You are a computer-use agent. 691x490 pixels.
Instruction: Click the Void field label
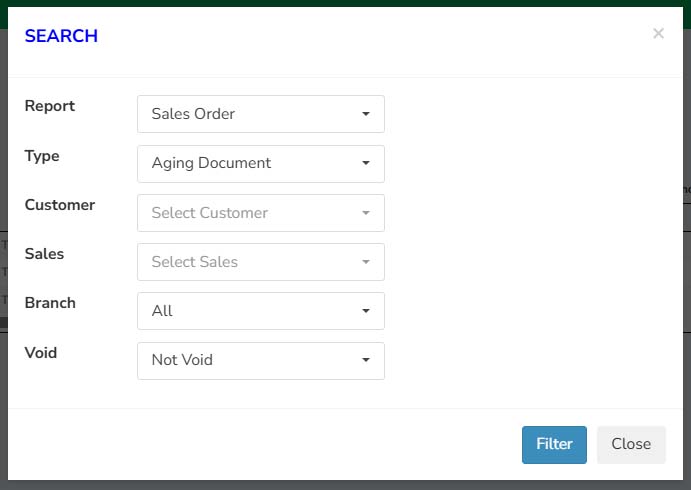[x=41, y=353]
